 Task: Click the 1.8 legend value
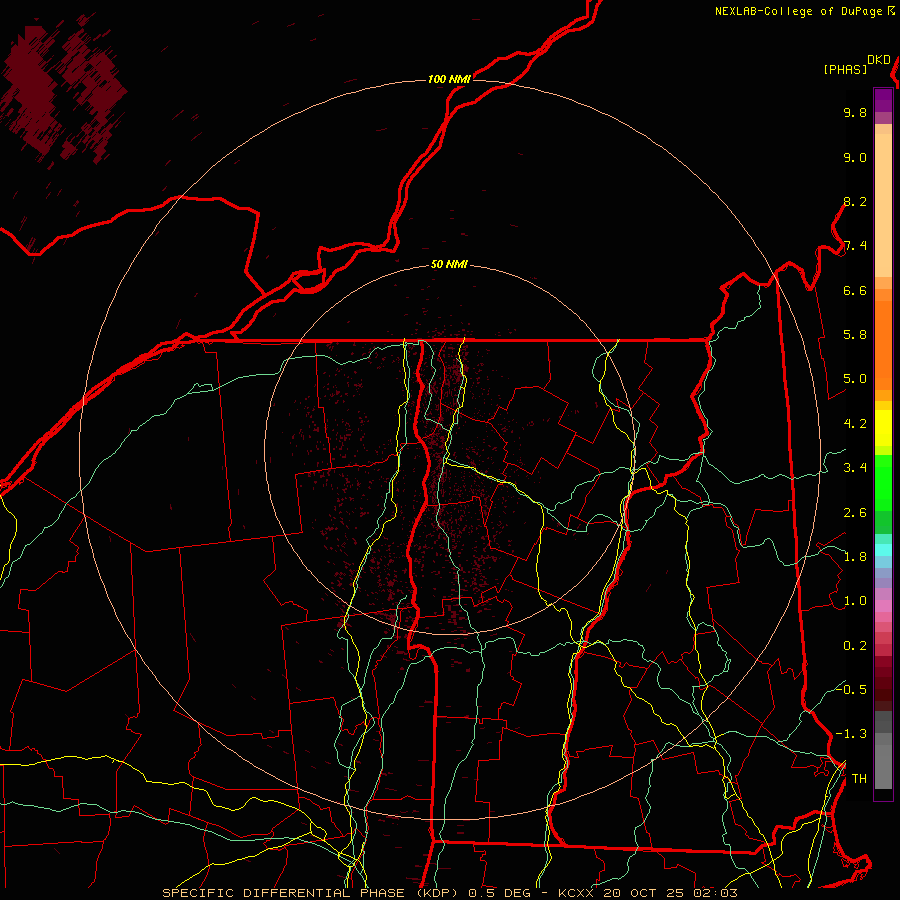tap(855, 557)
